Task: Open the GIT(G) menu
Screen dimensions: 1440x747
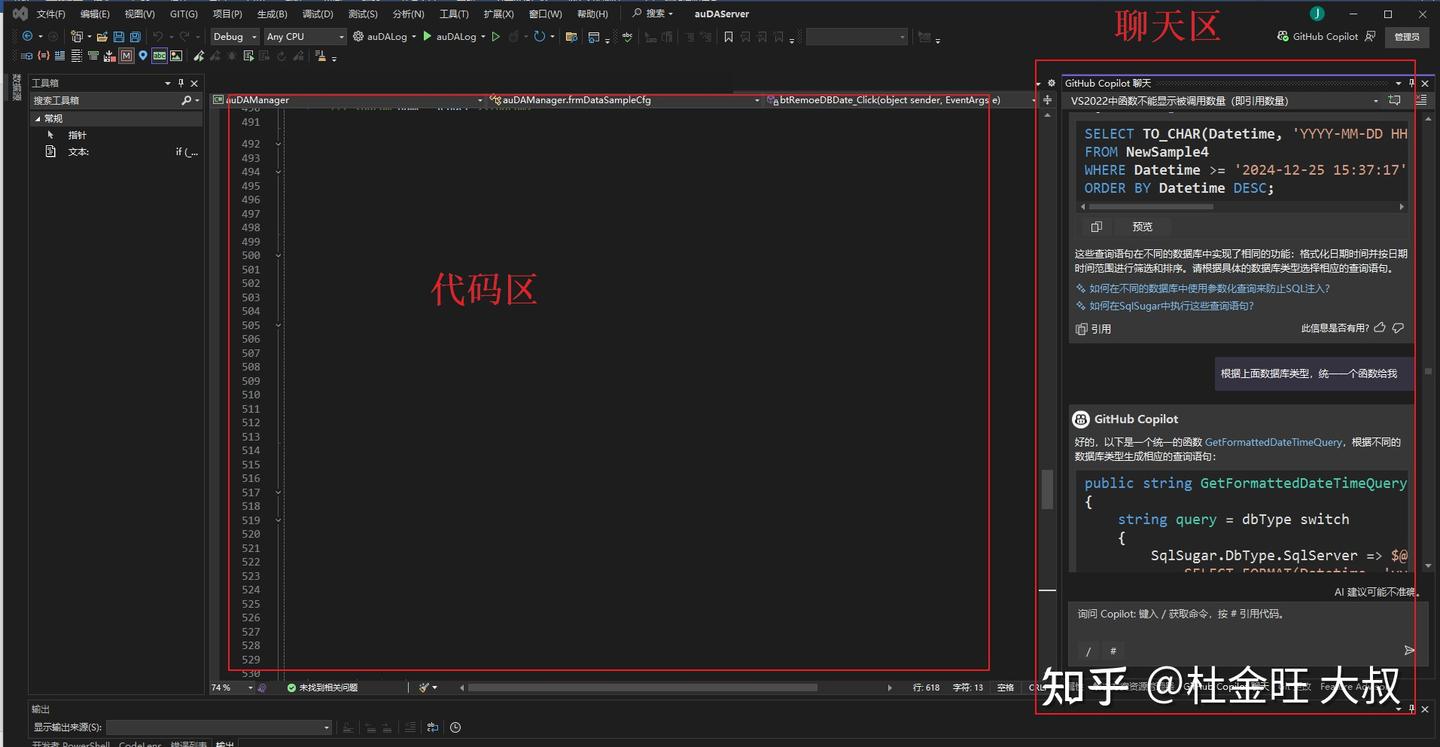Action: tap(183, 14)
